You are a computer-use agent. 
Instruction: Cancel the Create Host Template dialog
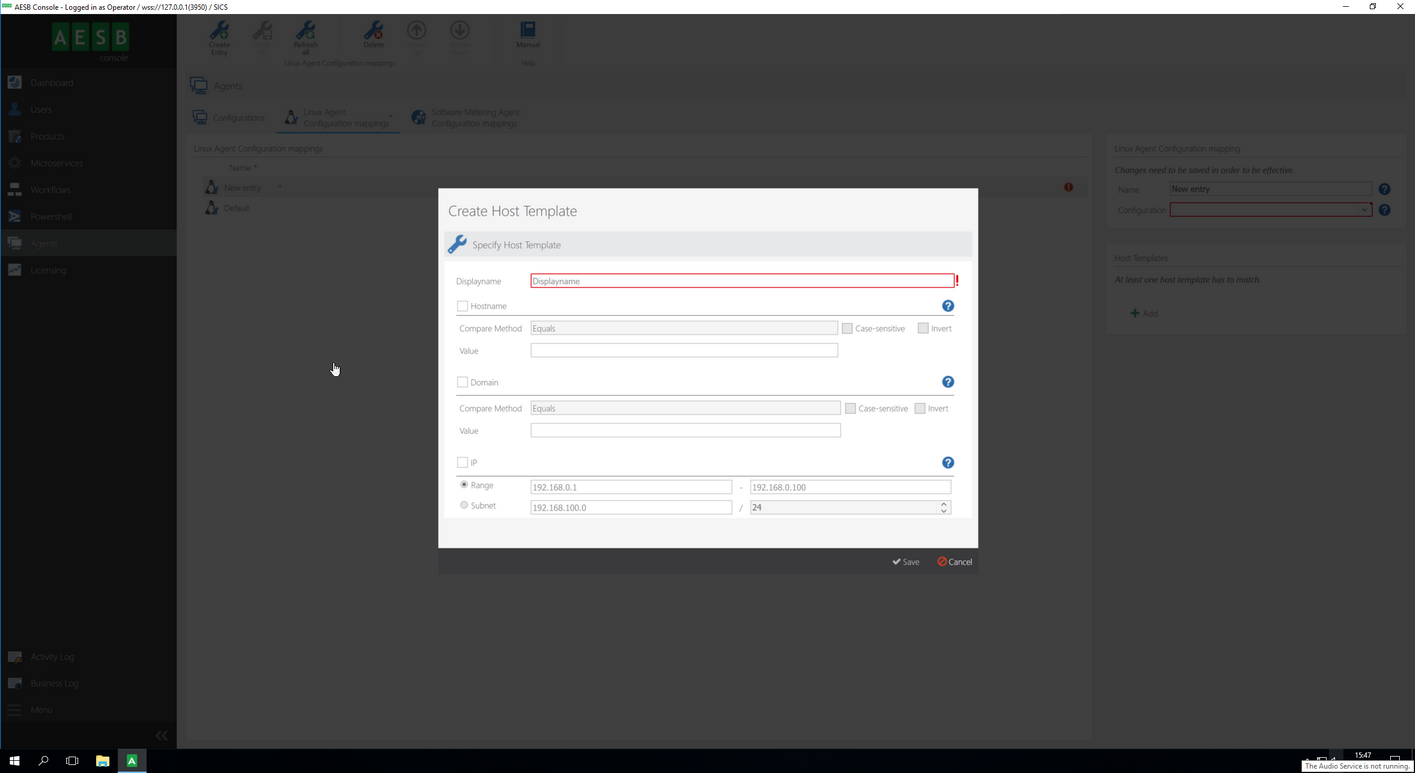click(955, 562)
